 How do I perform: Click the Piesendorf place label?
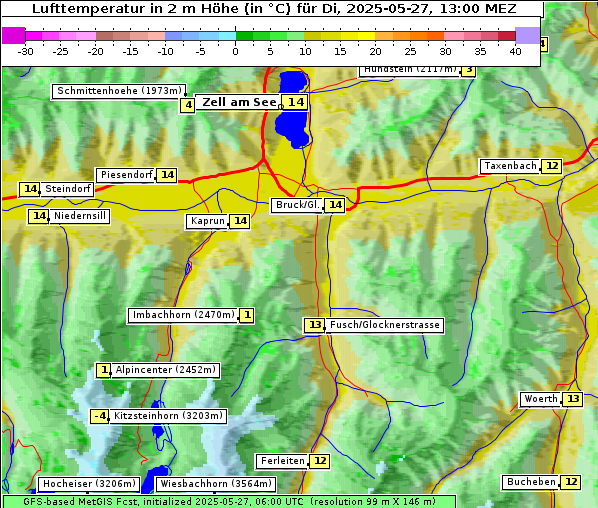tap(126, 175)
